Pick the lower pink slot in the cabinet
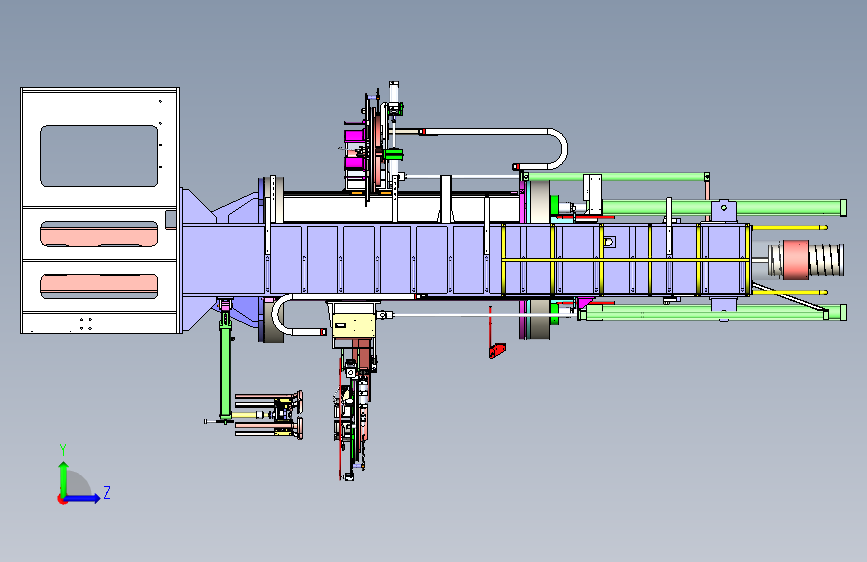867x562 pixels. click(x=99, y=285)
